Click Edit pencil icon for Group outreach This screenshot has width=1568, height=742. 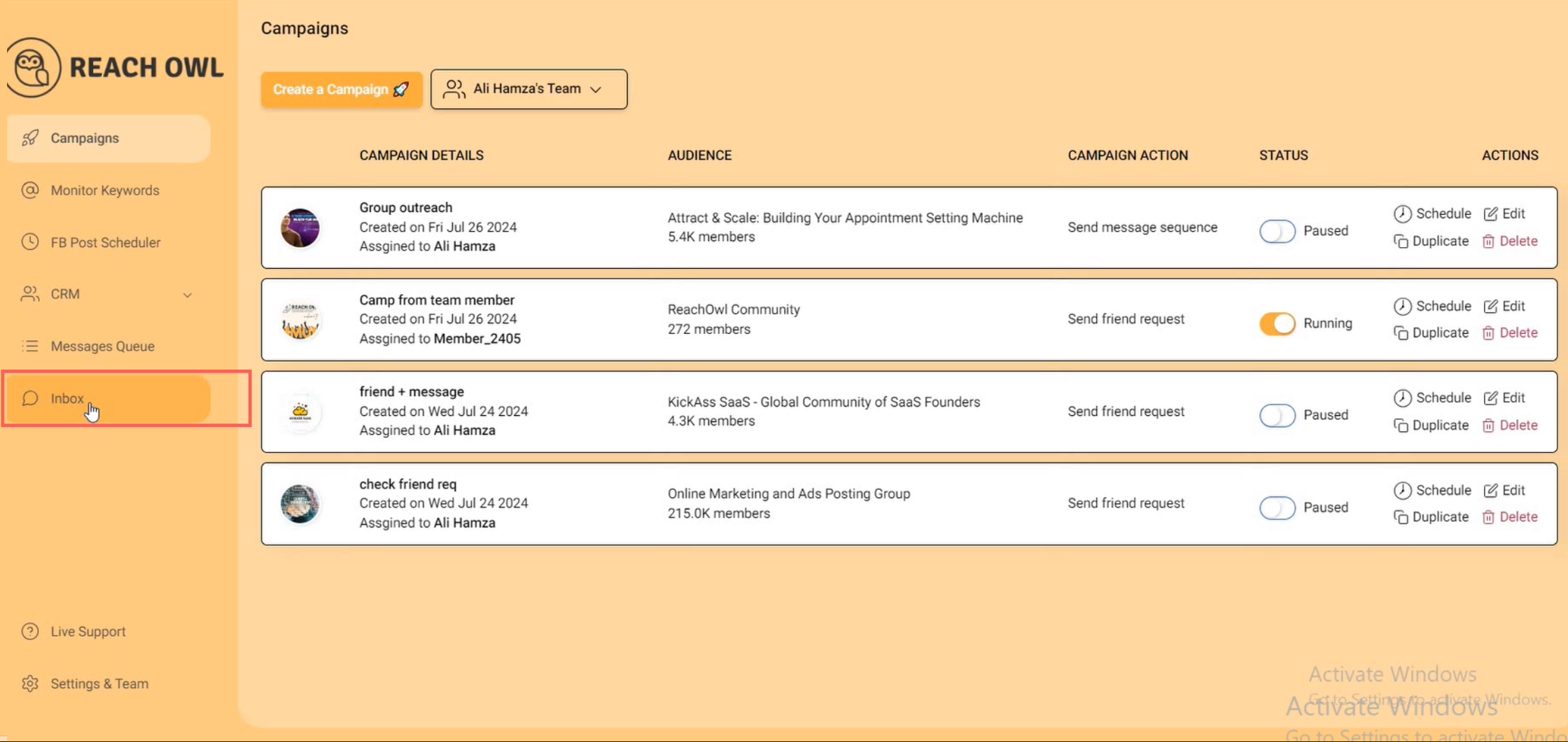[1491, 213]
